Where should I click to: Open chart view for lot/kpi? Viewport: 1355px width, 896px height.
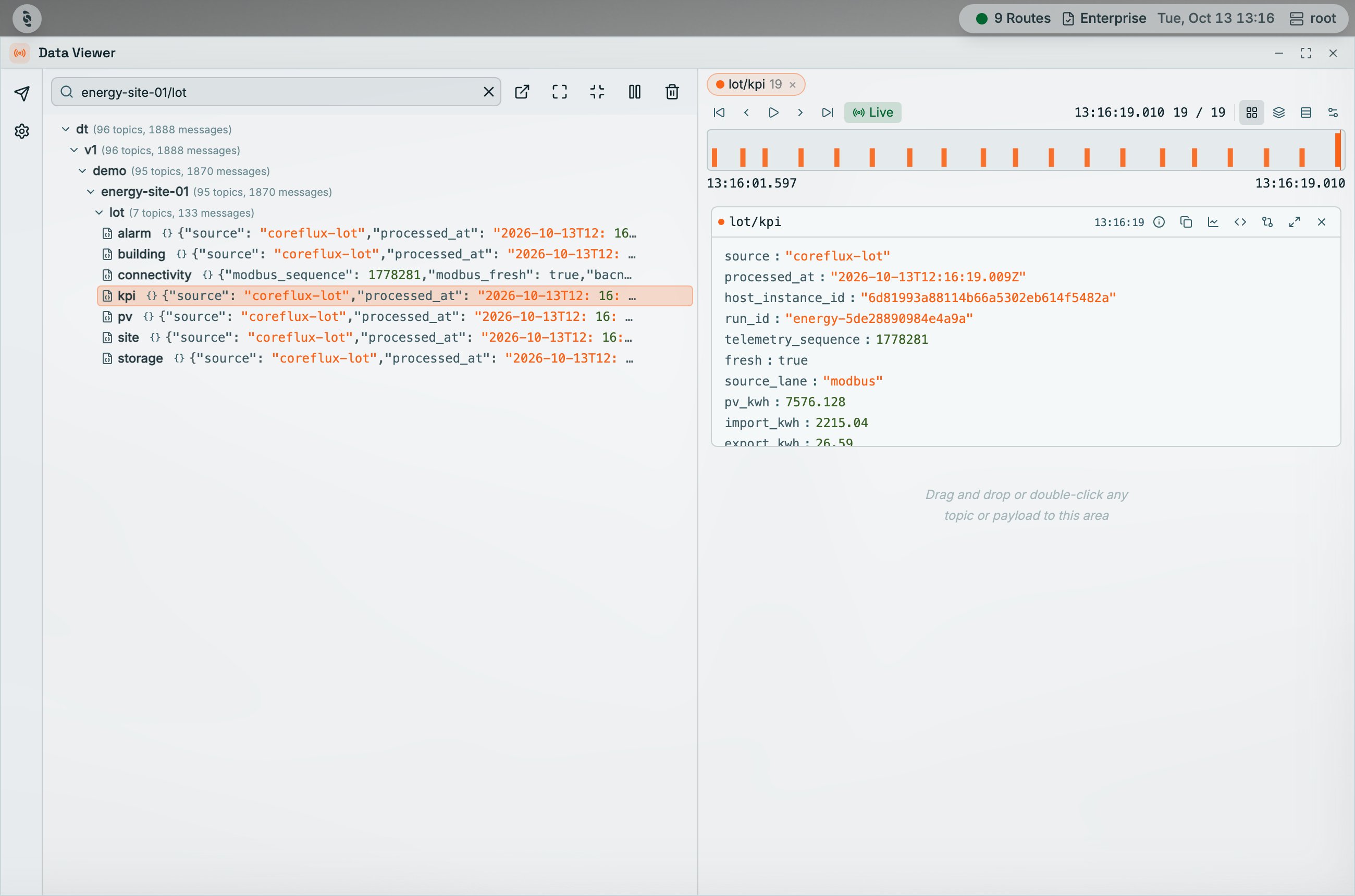tap(1213, 222)
